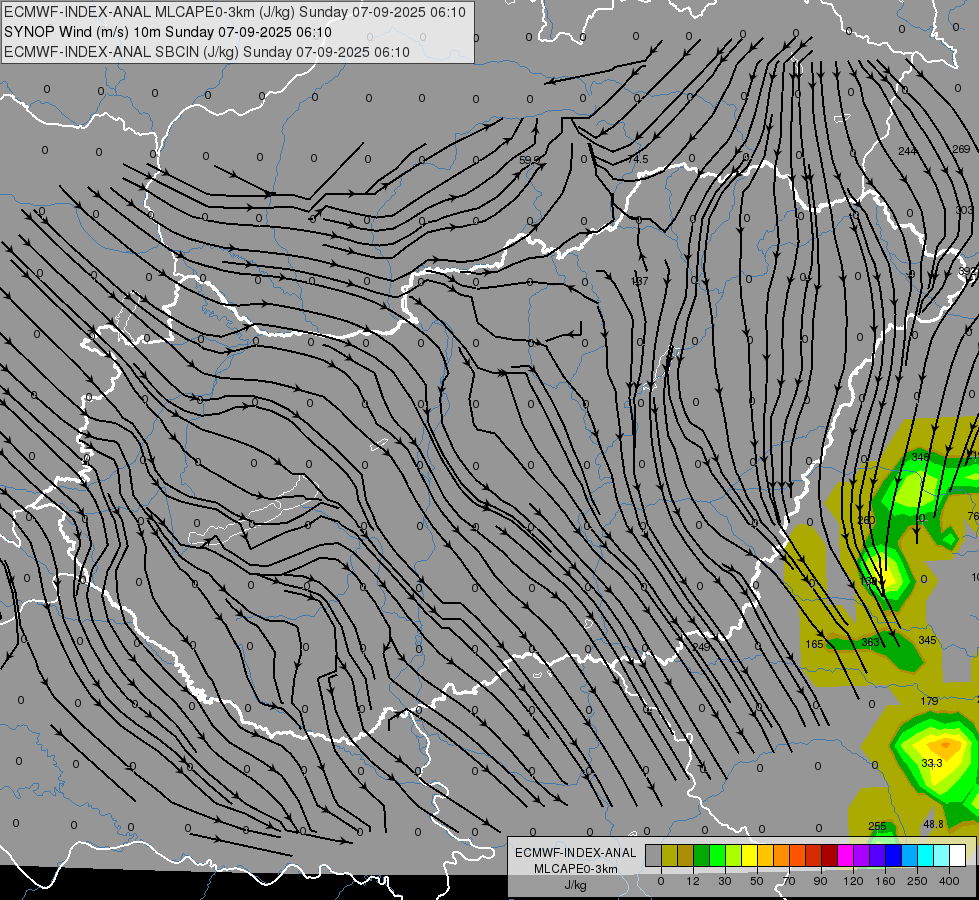This screenshot has height=900, width=979.
Task: Click the dark green legend swatch after 12
Action: pyautogui.click(x=702, y=855)
